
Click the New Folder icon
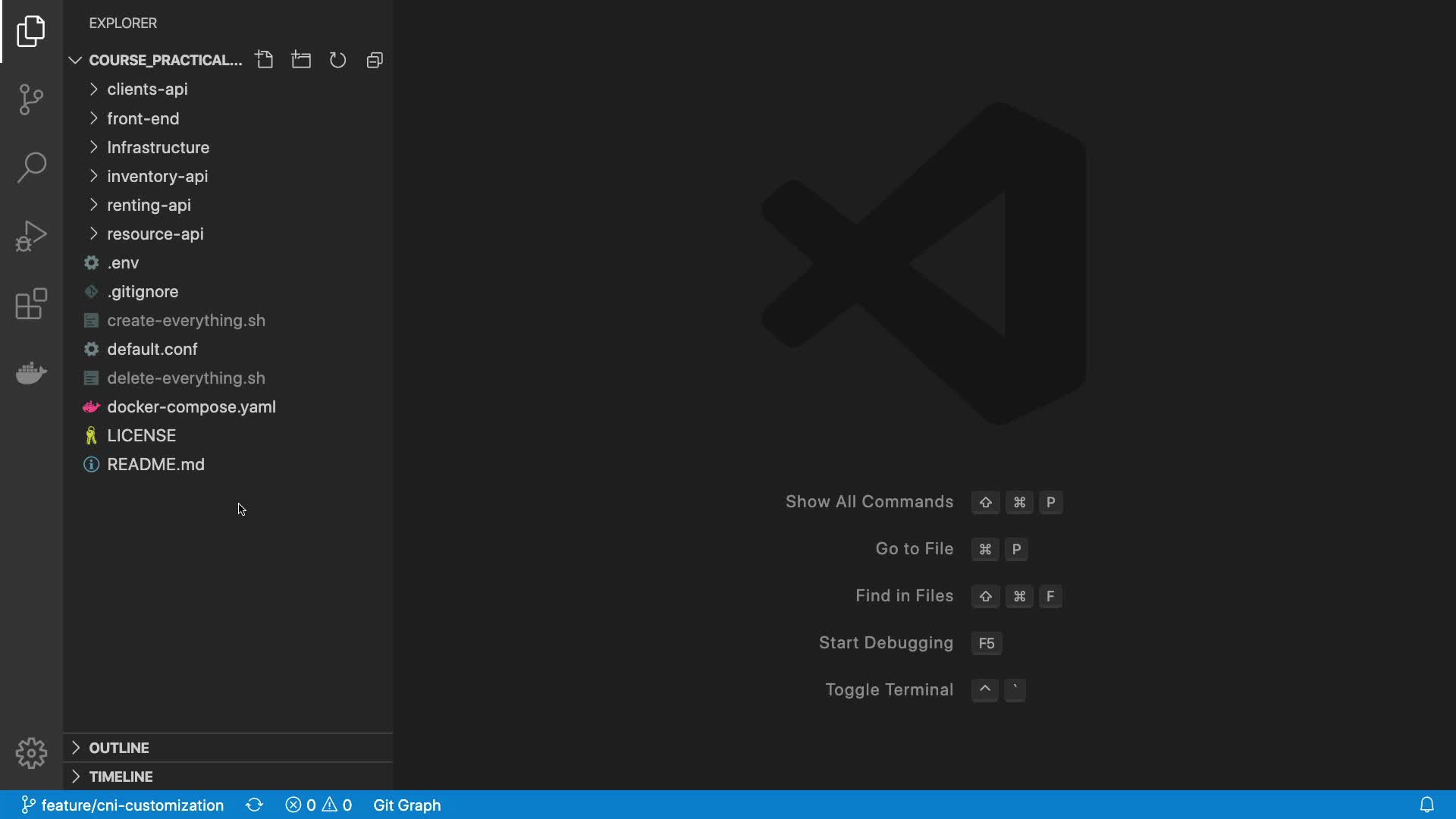click(301, 60)
